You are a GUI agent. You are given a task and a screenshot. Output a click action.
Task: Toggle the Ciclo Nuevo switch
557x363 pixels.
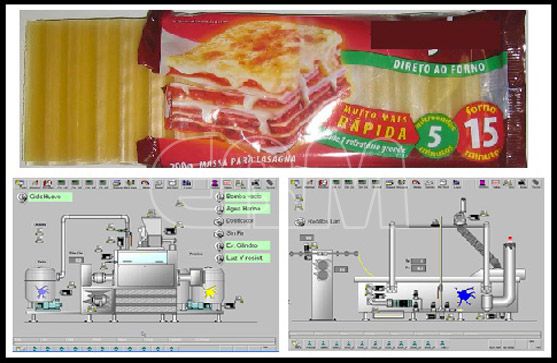[22, 197]
